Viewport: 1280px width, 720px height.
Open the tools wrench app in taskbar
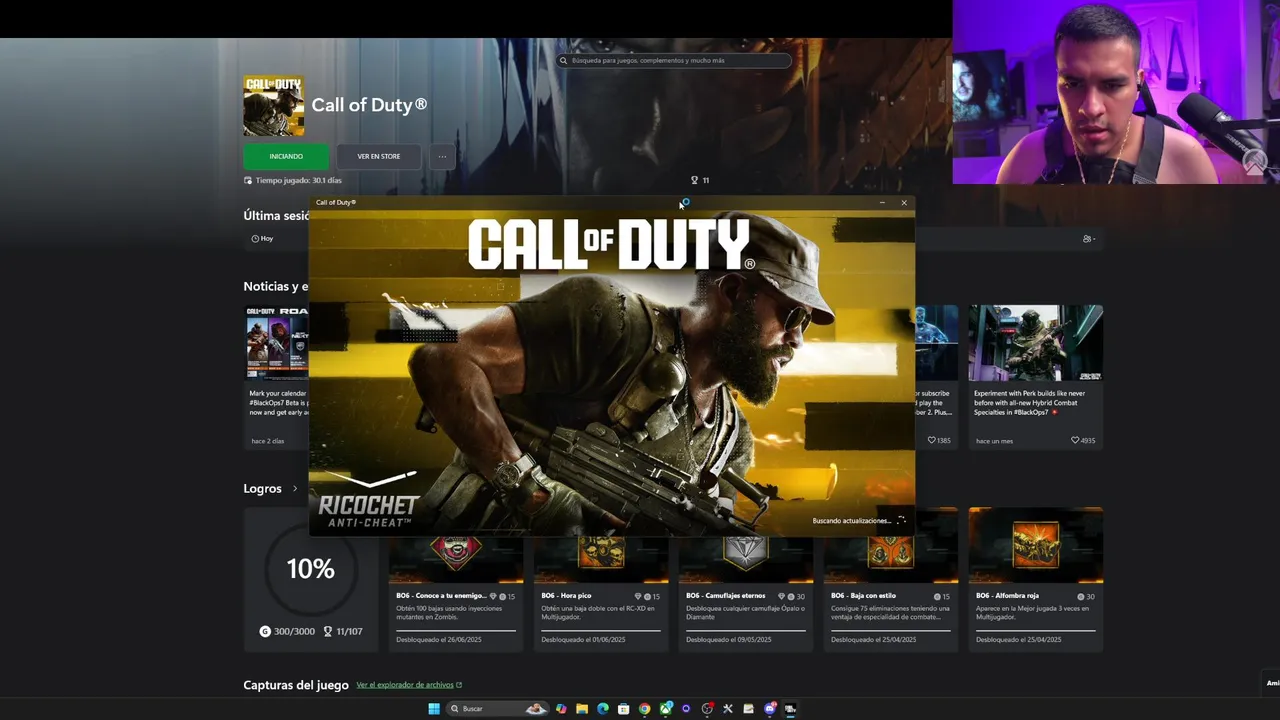[728, 709]
